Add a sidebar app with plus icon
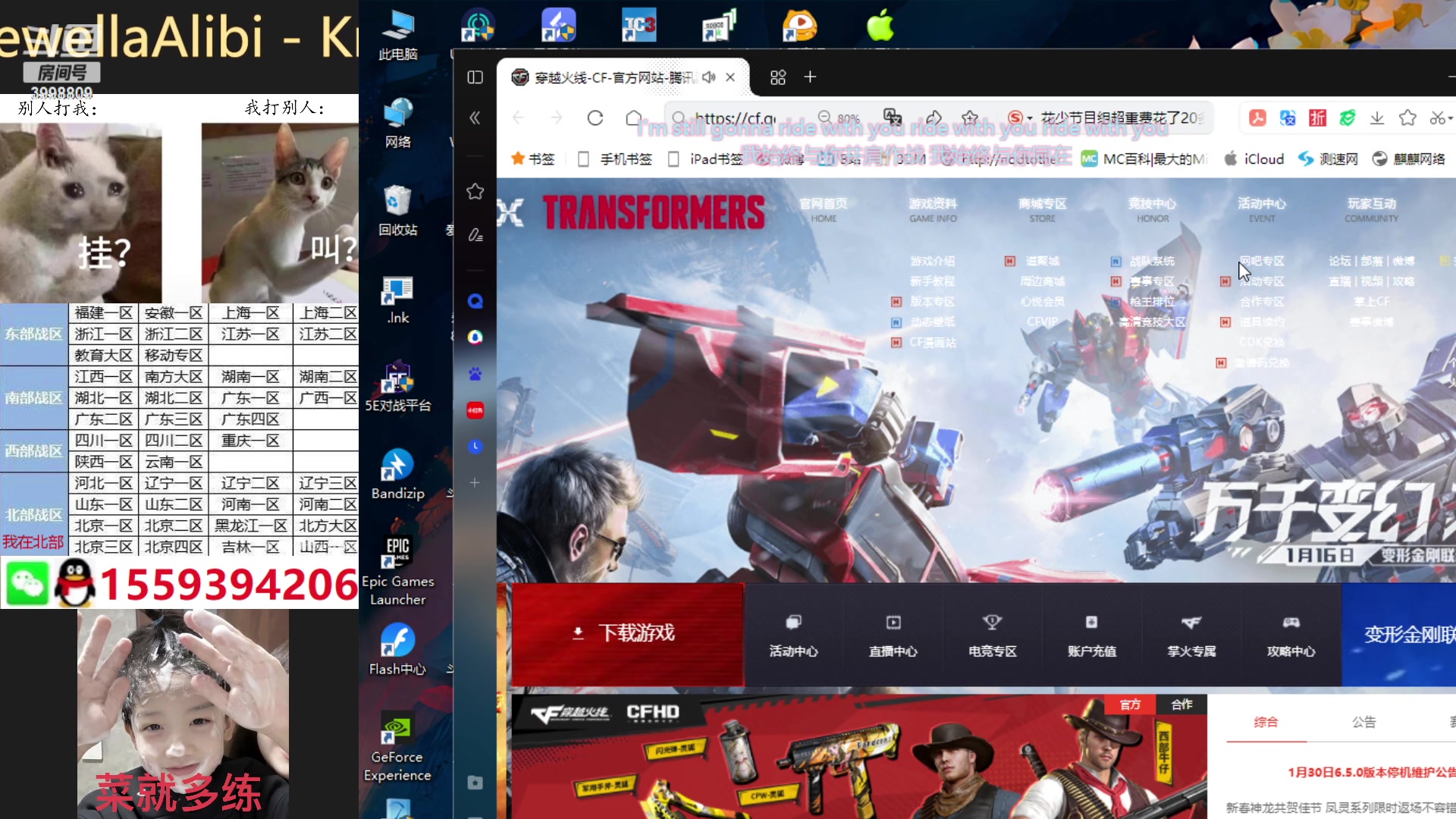This screenshot has height=819, width=1456. point(475,482)
